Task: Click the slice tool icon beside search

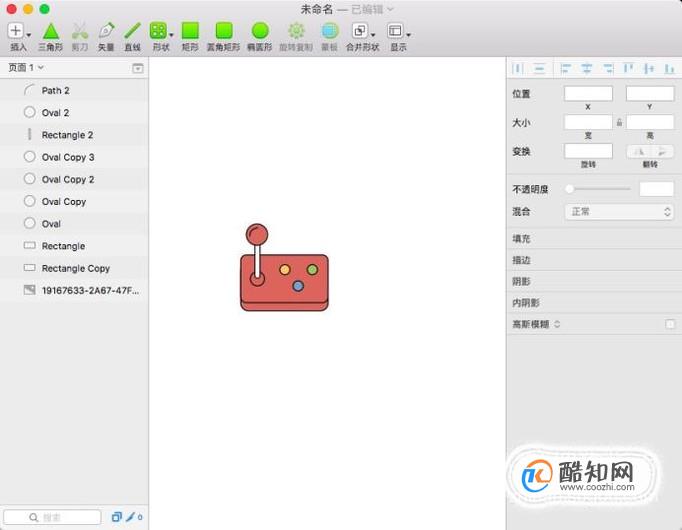Action: tap(130, 517)
